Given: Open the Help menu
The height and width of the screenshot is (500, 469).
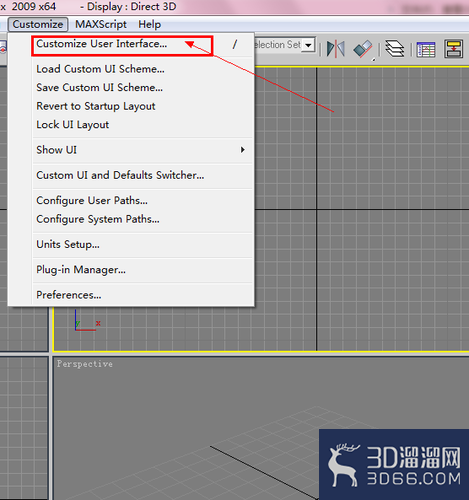Looking at the screenshot, I should [150, 24].
